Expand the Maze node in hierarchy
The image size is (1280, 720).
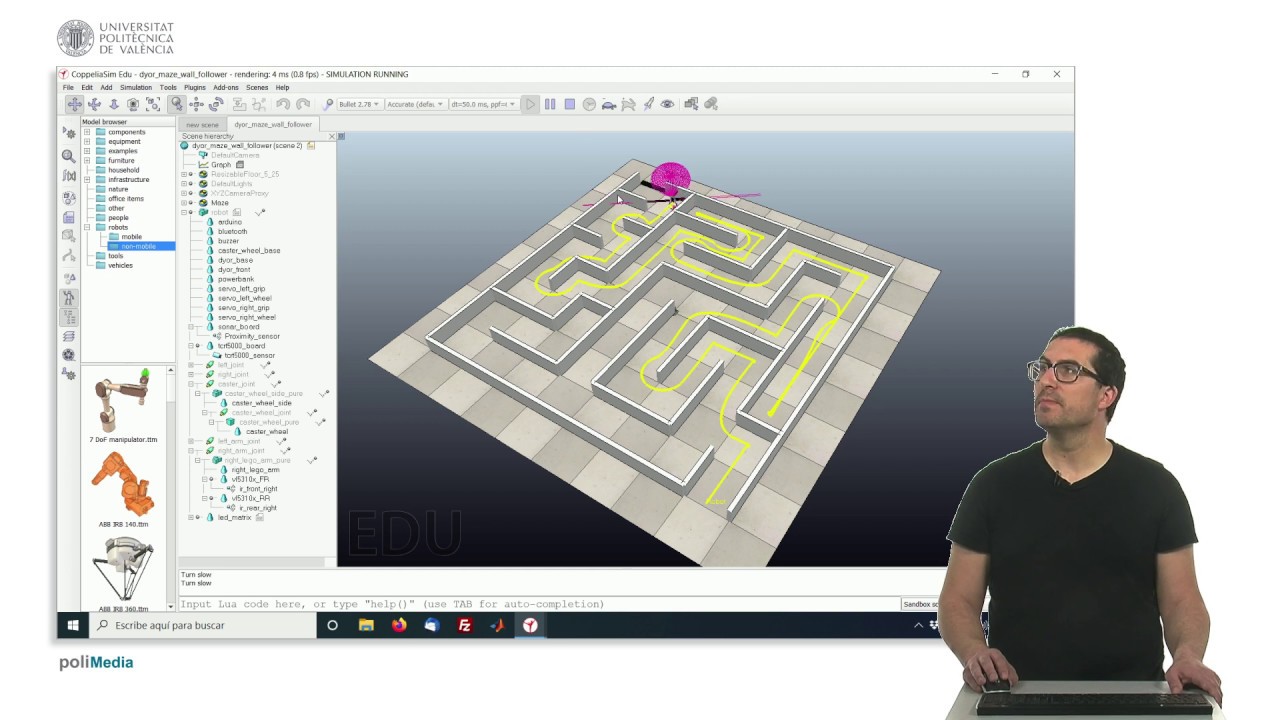coord(184,203)
